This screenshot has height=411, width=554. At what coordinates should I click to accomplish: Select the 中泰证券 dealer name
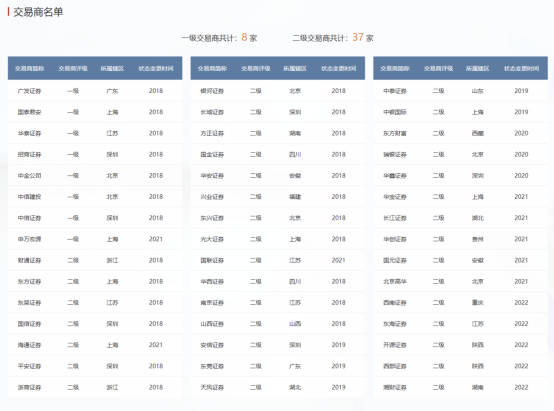pos(395,91)
